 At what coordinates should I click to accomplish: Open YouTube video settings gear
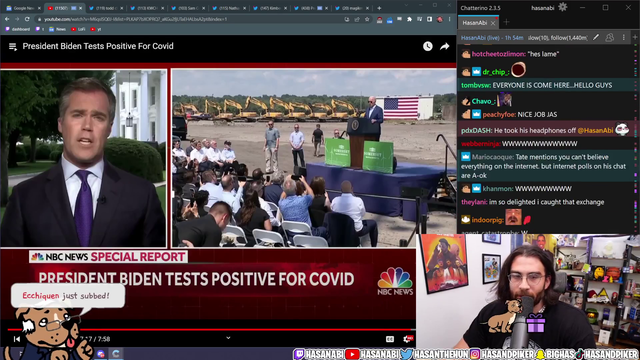pyautogui.click(x=407, y=339)
